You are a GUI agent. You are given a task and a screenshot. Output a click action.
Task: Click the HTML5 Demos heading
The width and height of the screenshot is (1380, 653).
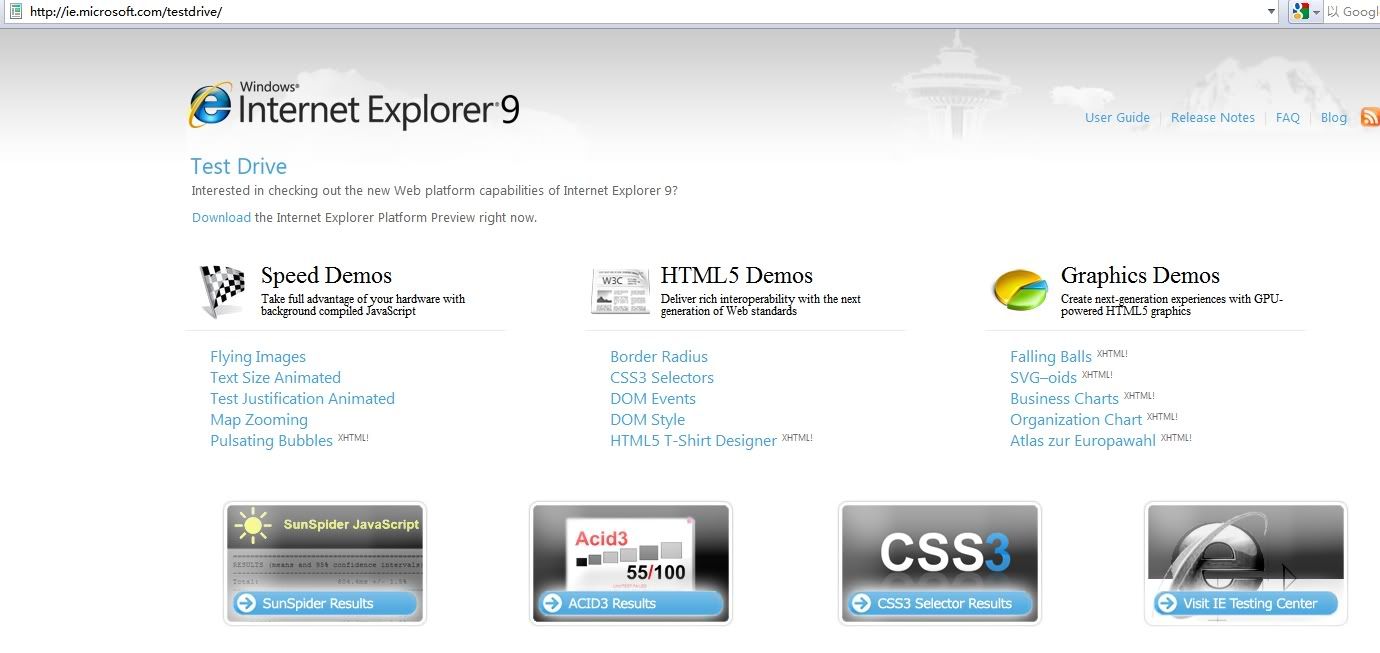[x=737, y=276]
